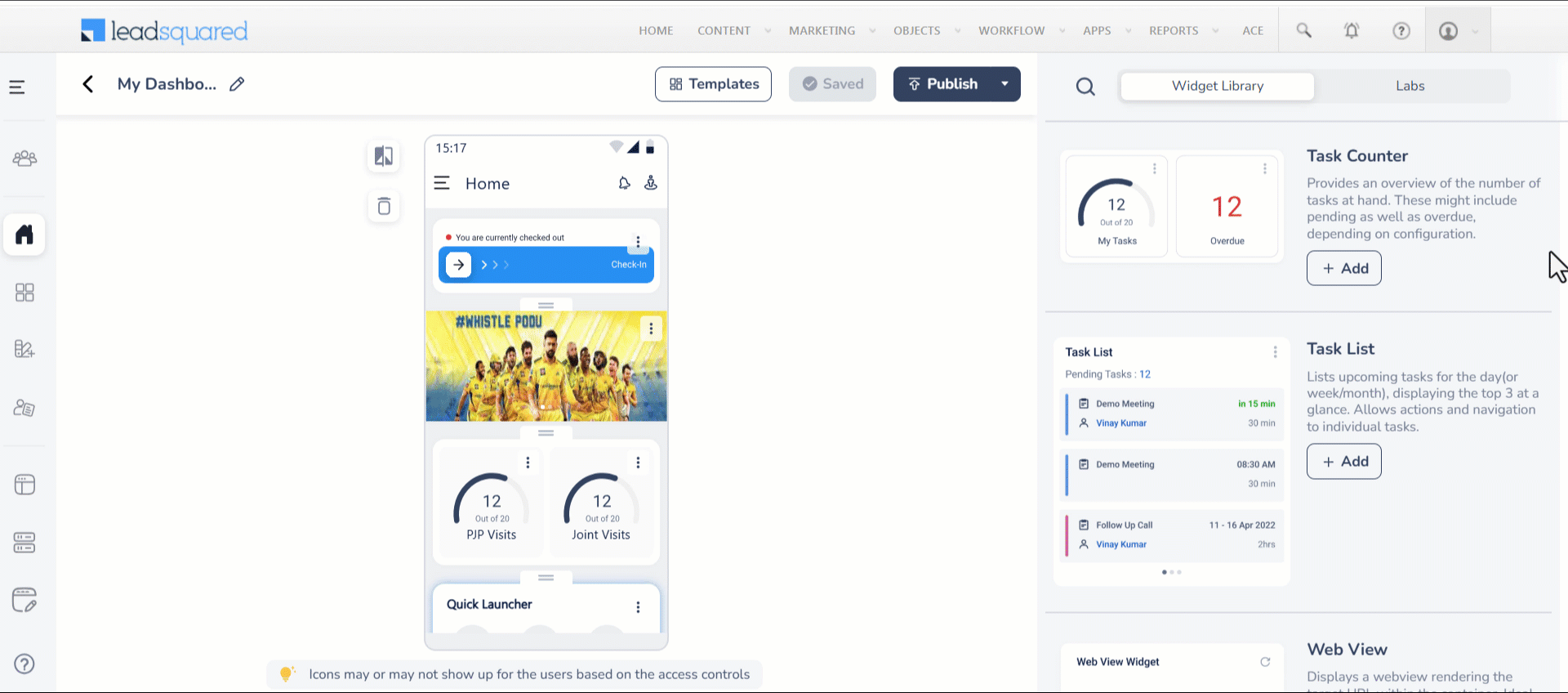Toggle the hamburger sidebar menu
The image size is (1568, 693).
tap(17, 87)
